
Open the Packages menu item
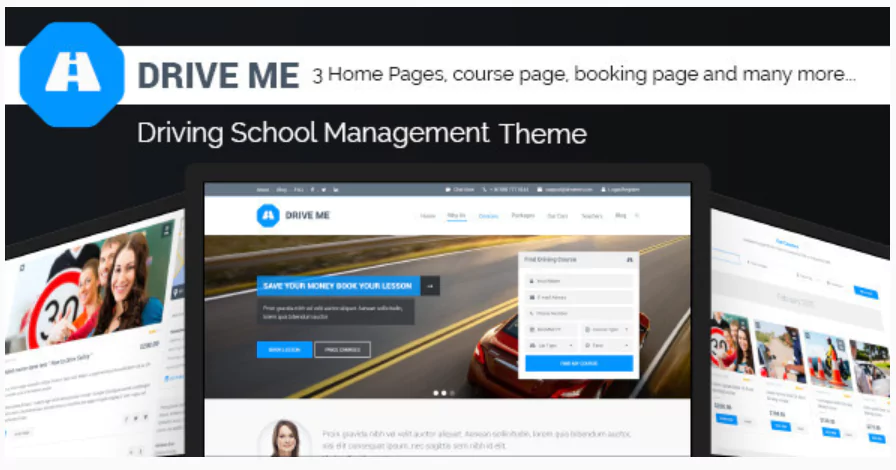click(523, 216)
